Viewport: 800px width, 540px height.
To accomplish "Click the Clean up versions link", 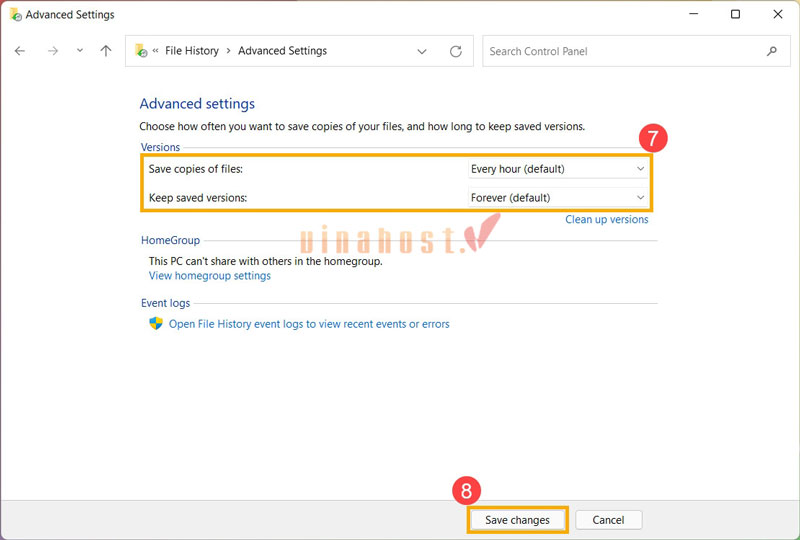I will [x=606, y=220].
